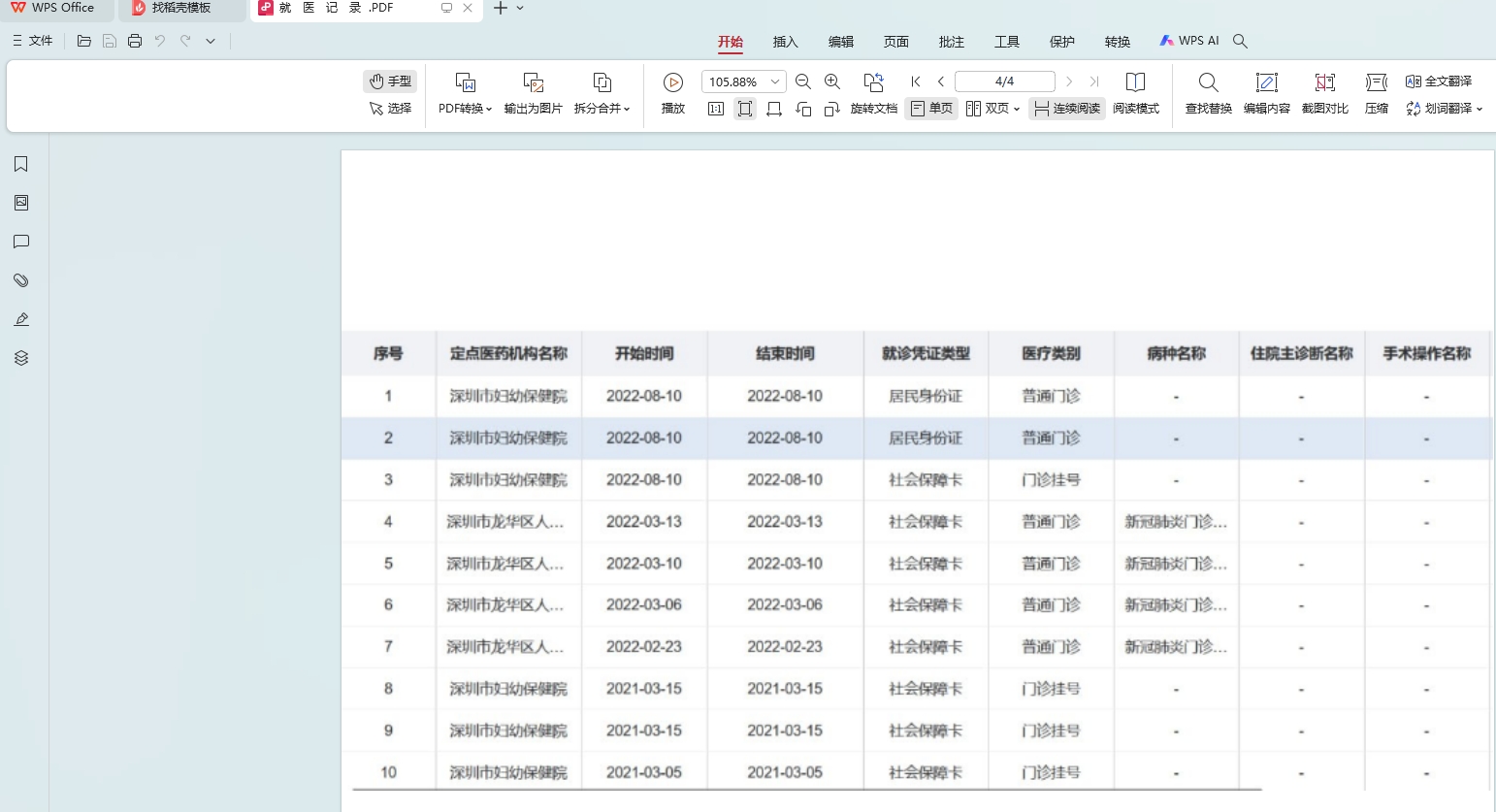Expand the PDF Convert (PDF转换) dropdown
The height and width of the screenshot is (812, 1496).
click(465, 109)
